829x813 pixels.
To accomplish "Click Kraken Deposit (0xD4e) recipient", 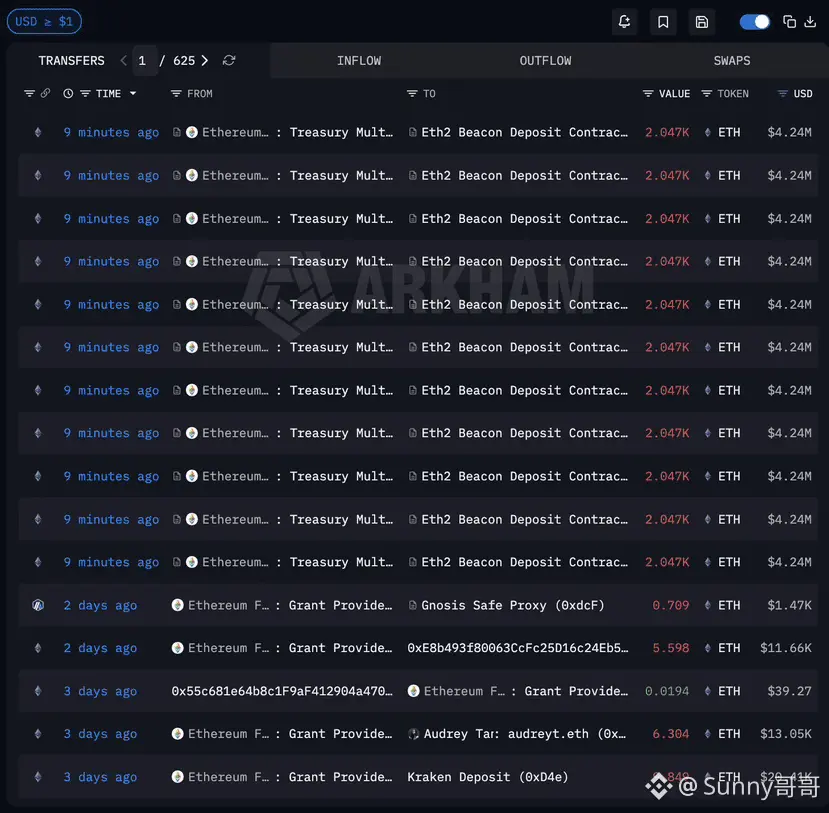I will click(487, 777).
